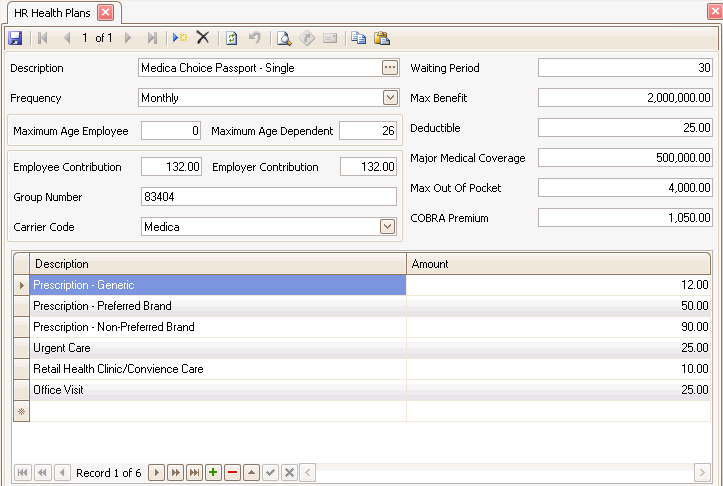Jump to last record in grid navigator
Image resolution: width=723 pixels, height=486 pixels.
click(x=194, y=472)
